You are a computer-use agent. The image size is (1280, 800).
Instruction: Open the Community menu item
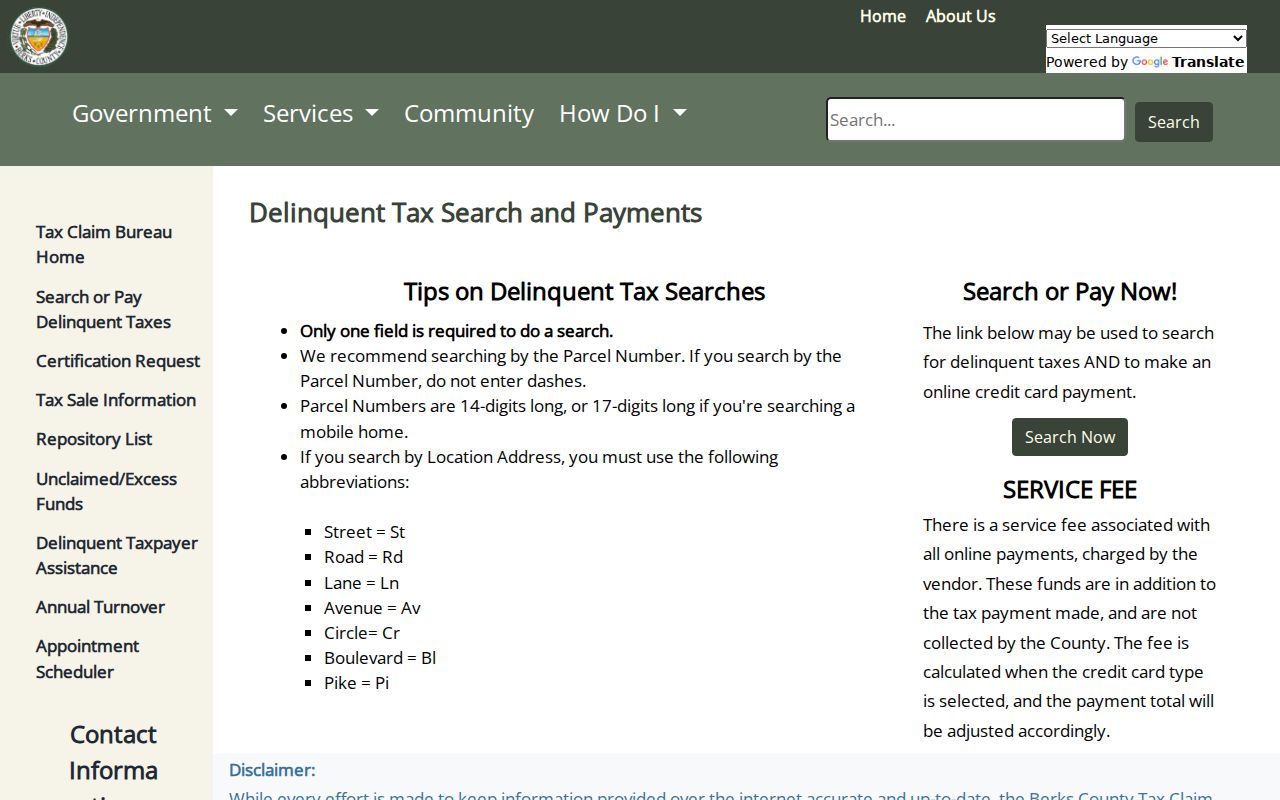pyautogui.click(x=469, y=113)
